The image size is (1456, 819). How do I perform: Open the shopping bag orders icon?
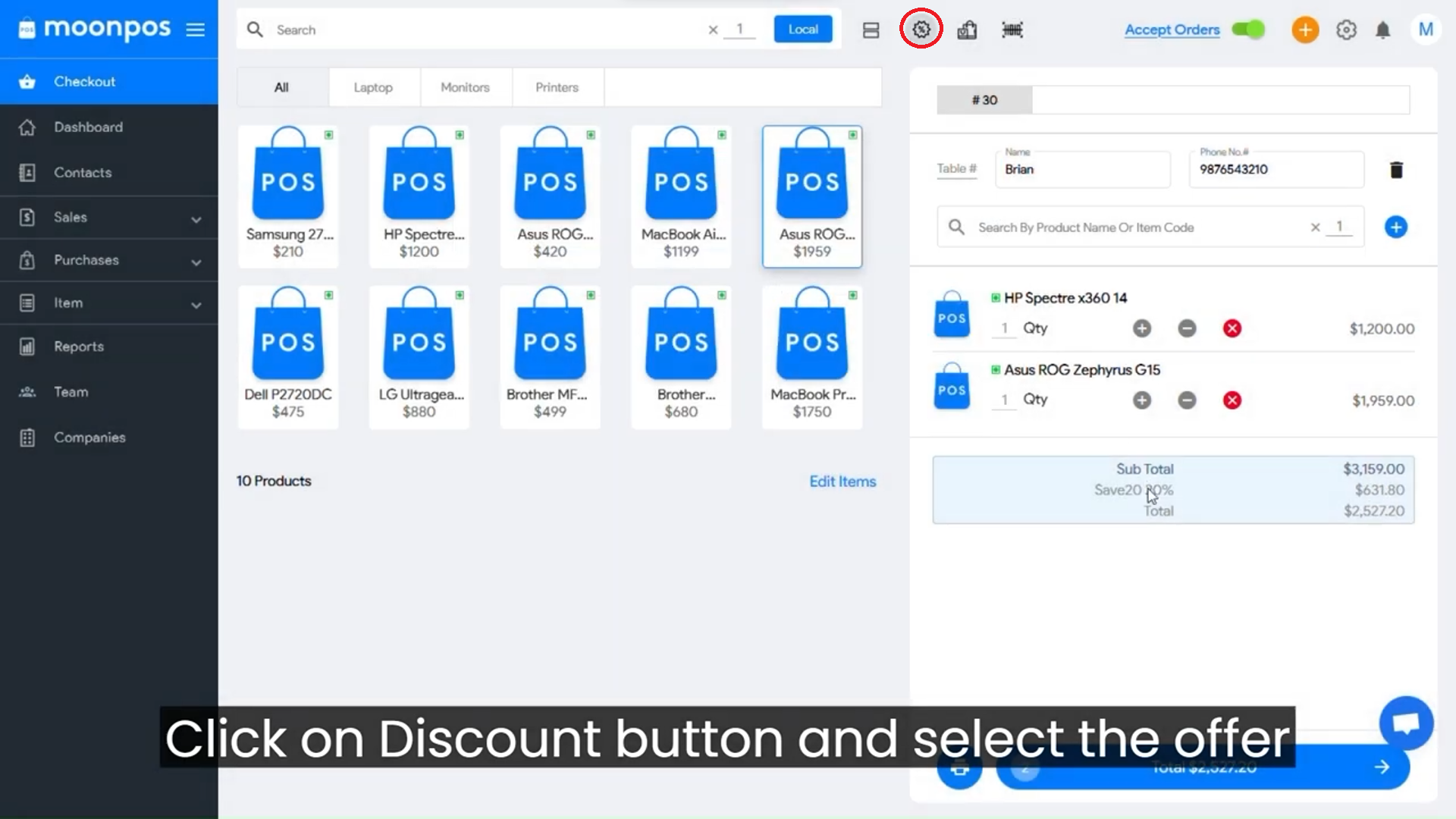[967, 30]
